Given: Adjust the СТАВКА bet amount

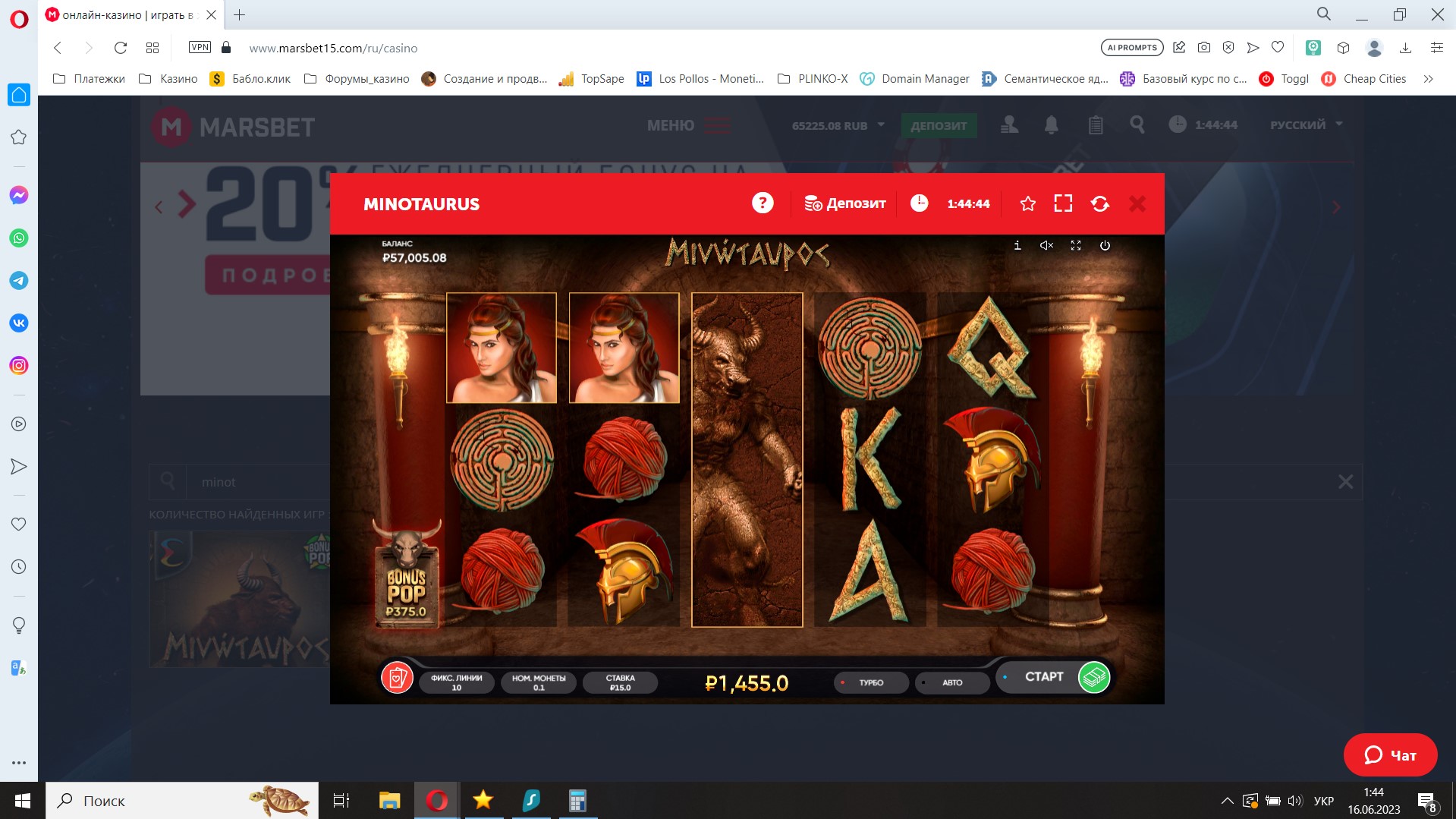Looking at the screenshot, I should pyautogui.click(x=620, y=682).
